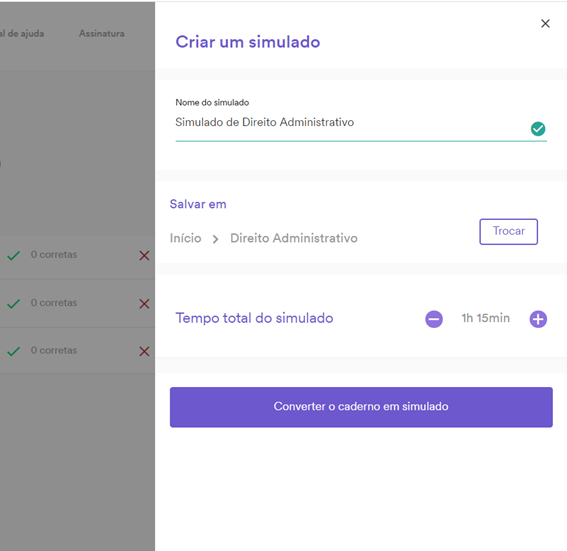The height and width of the screenshot is (551, 567).
Task: Increase the total exam time with the plus icon
Action: pos(538,319)
